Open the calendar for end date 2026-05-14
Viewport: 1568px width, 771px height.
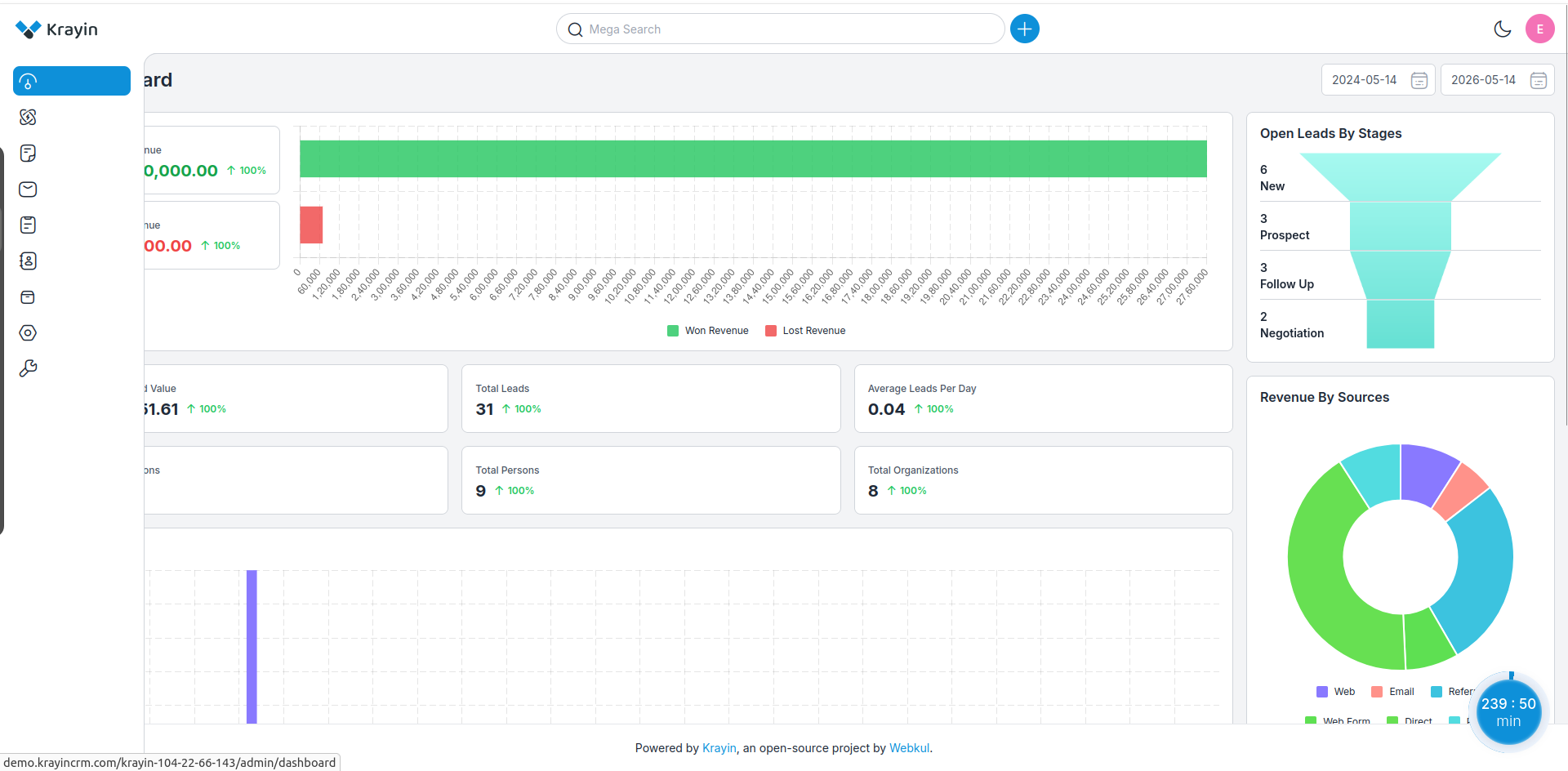coord(1539,80)
